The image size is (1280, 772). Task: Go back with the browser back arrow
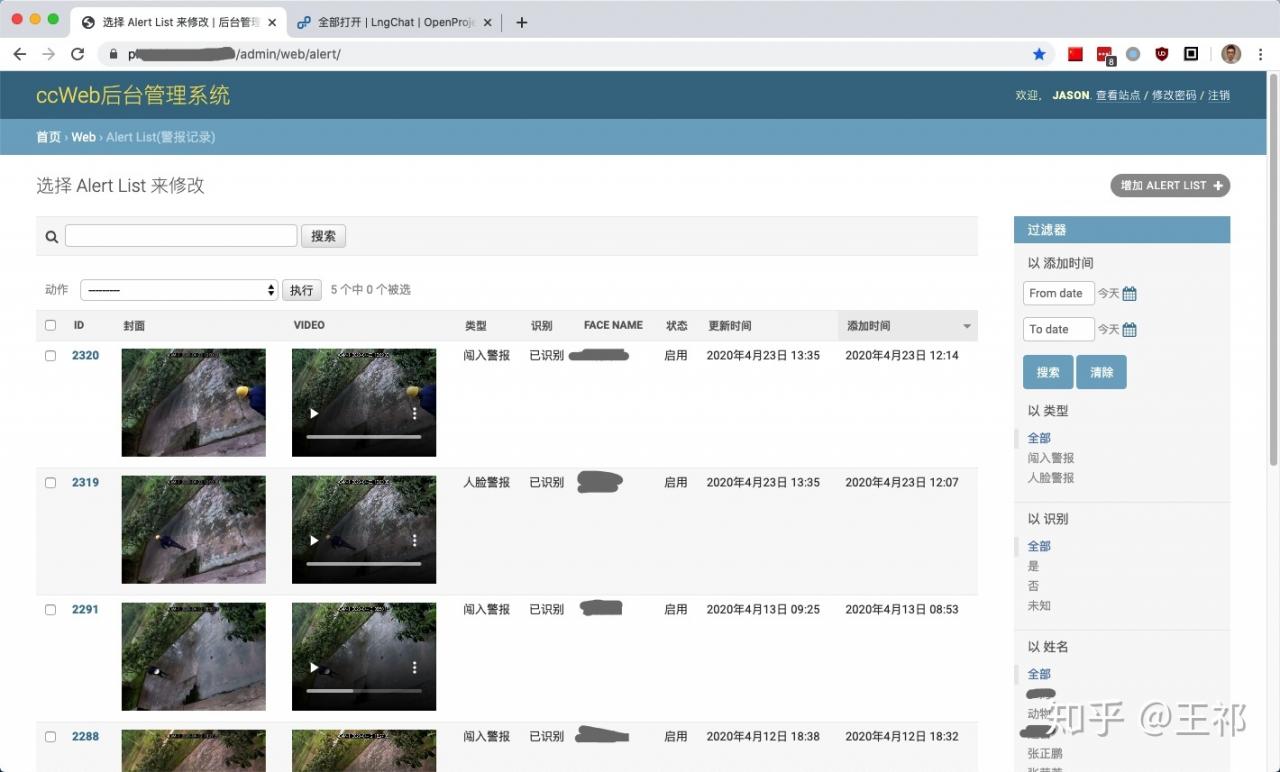coord(20,54)
